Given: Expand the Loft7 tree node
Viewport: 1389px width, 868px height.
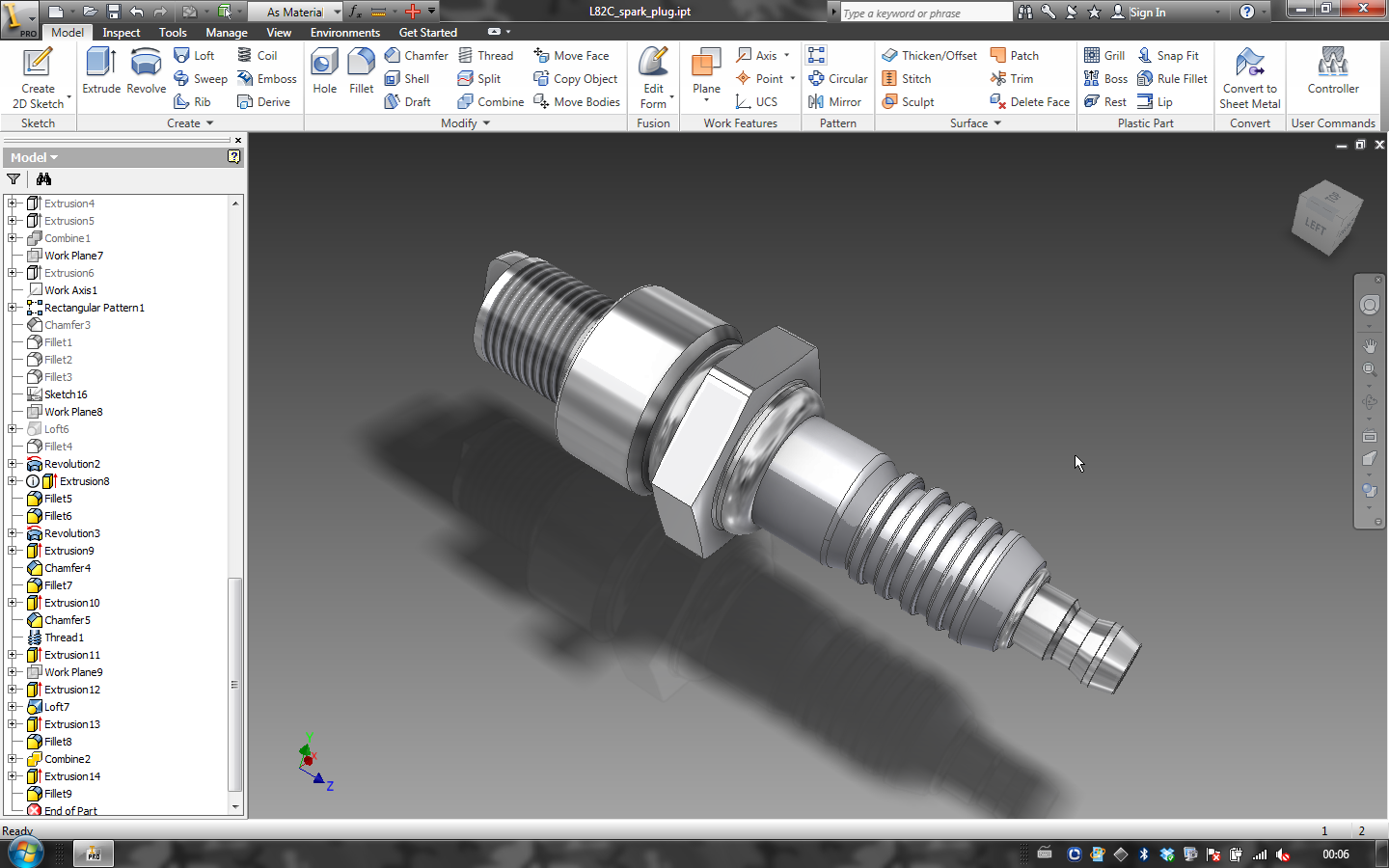Looking at the screenshot, I should pyautogui.click(x=13, y=707).
